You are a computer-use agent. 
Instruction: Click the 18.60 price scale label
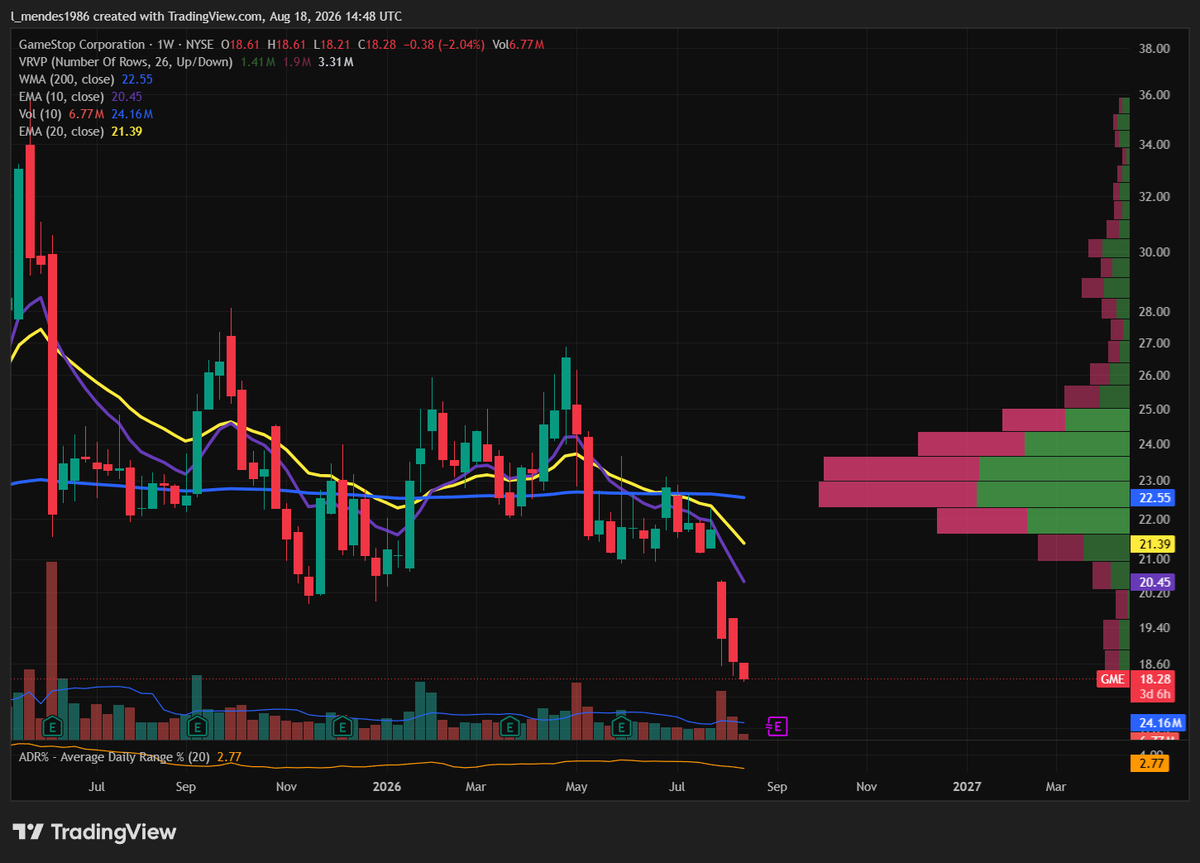(1155, 664)
